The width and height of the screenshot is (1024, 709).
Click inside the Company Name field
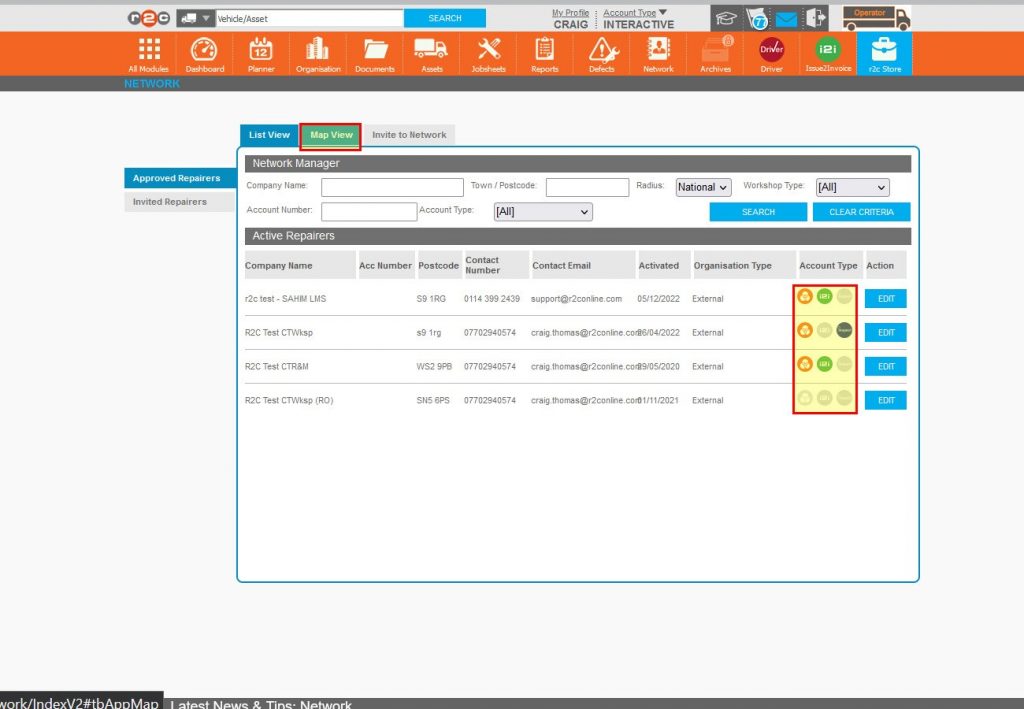[392, 187]
